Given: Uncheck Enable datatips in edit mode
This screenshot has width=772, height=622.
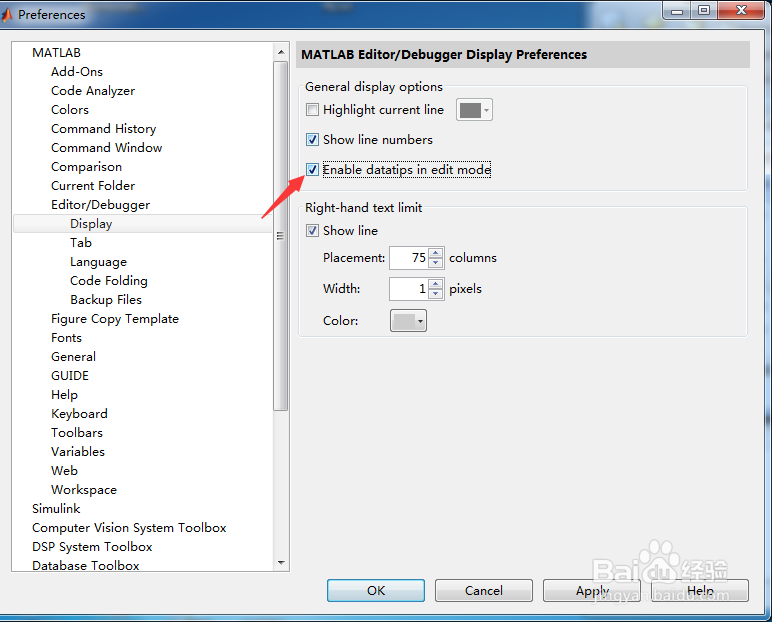Looking at the screenshot, I should (312, 169).
